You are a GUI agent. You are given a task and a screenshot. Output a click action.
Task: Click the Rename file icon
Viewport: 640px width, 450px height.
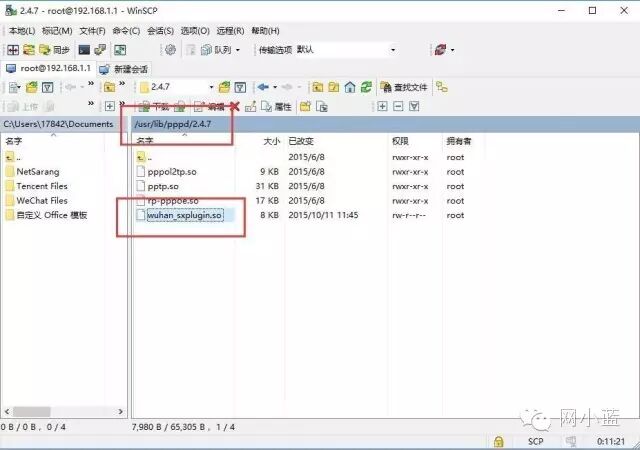coord(251,107)
